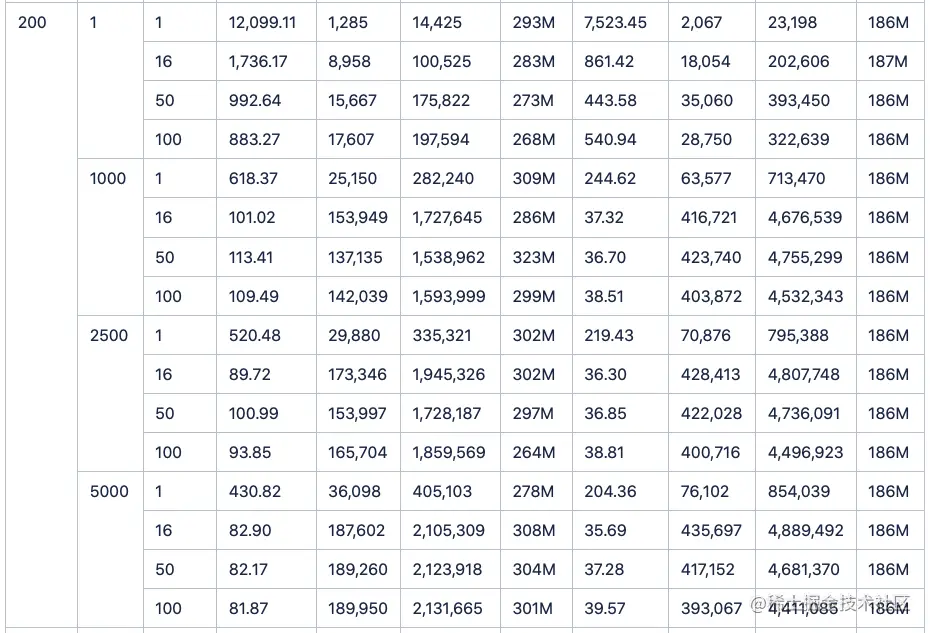Screen dimensions: 930x633
Task: Select cell containing 4,755,299
Action: (805, 257)
